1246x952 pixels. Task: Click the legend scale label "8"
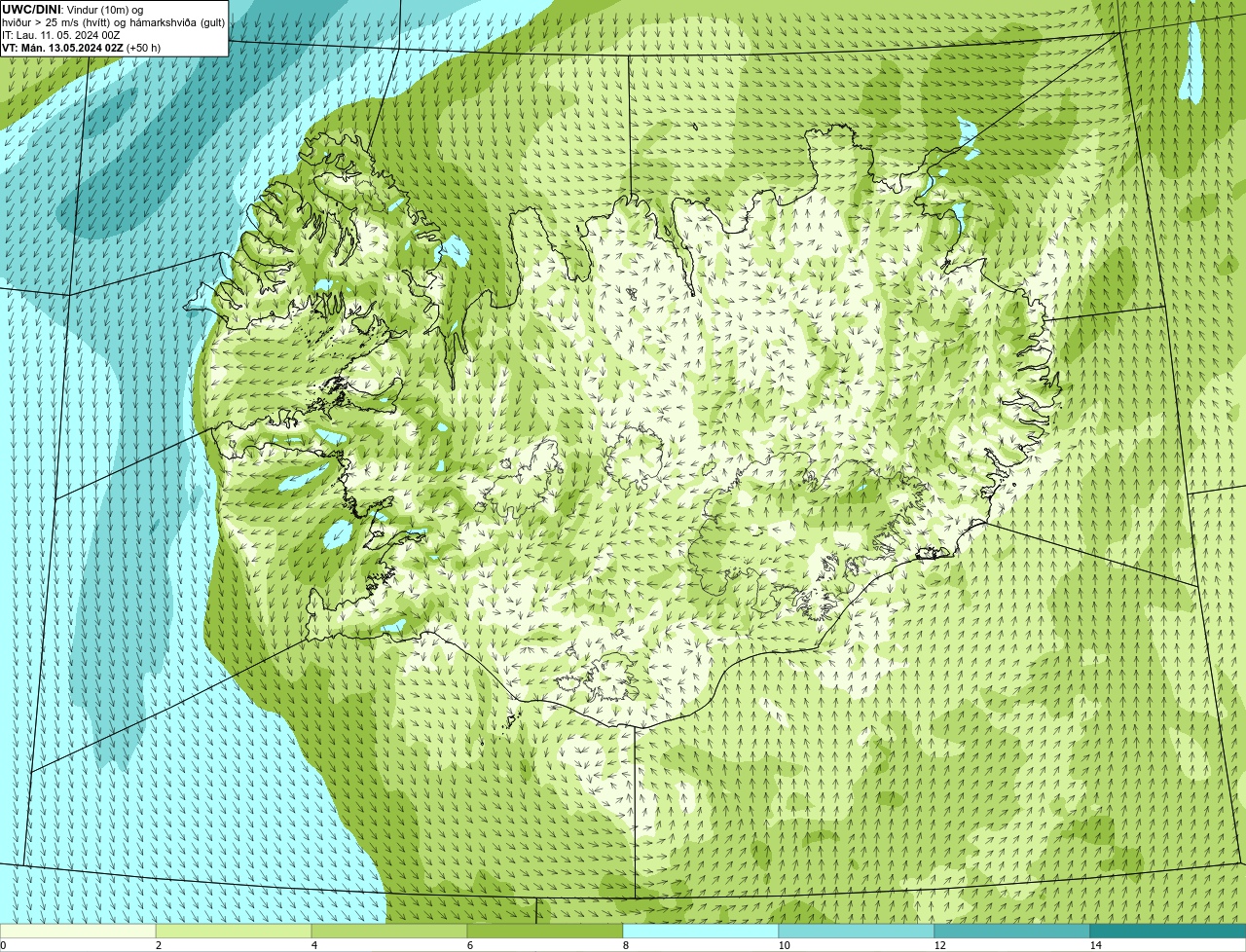(626, 945)
